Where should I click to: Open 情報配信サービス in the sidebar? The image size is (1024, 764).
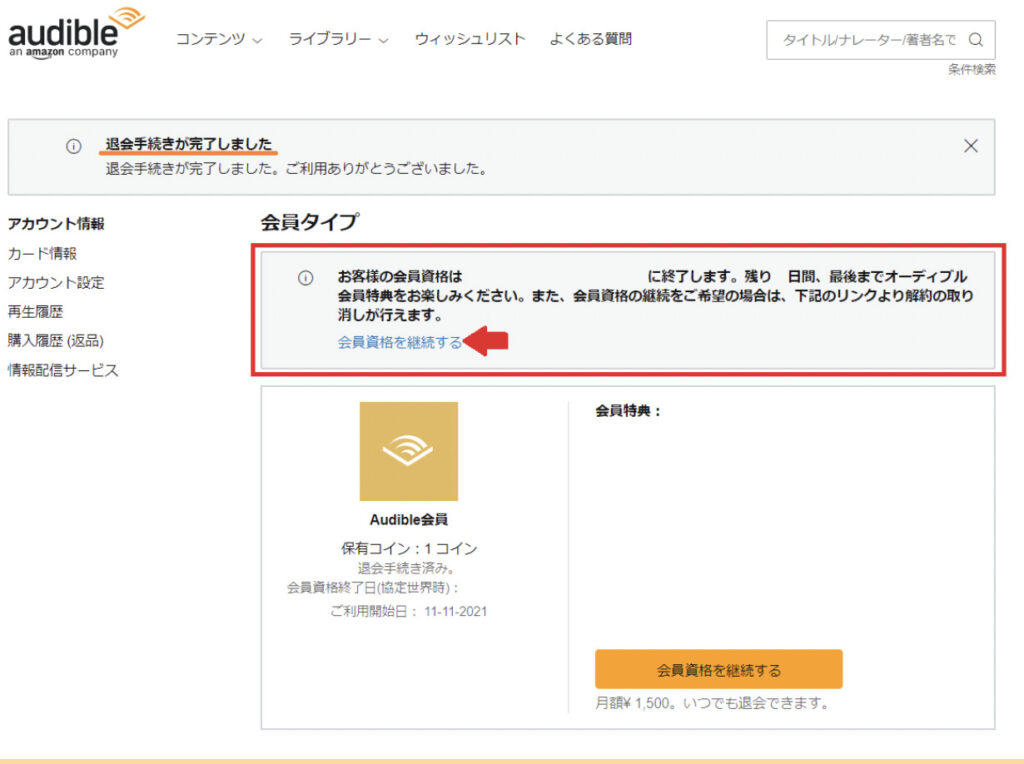63,370
